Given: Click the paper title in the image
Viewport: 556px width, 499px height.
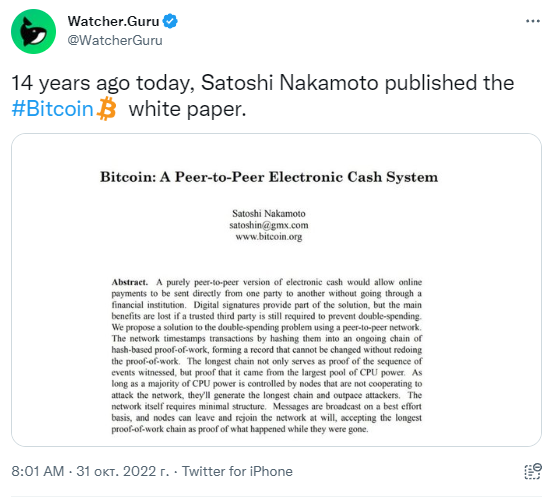Looking at the screenshot, I should pyautogui.click(x=269, y=177).
